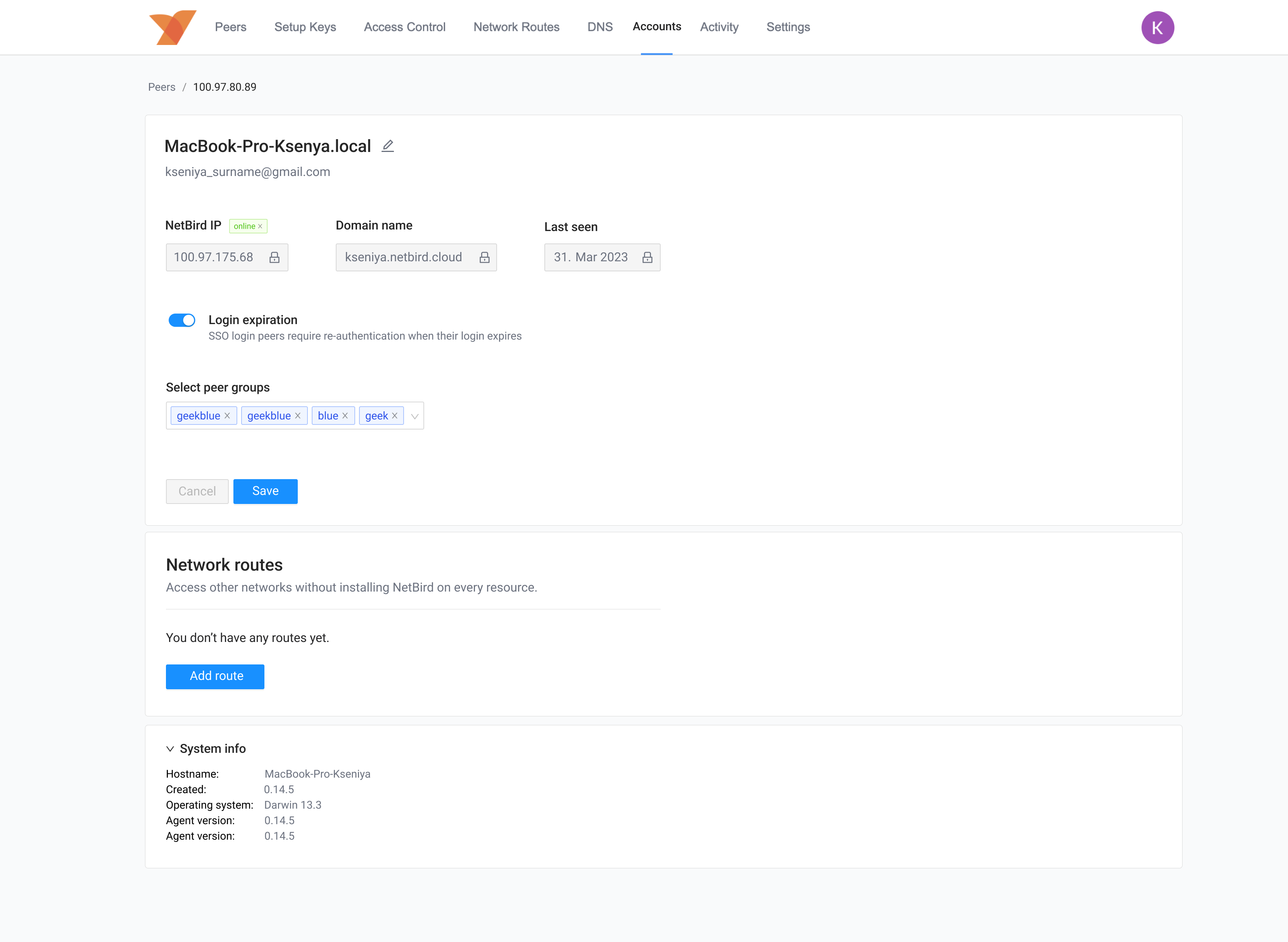
Task: Save the peer settings
Action: click(265, 491)
